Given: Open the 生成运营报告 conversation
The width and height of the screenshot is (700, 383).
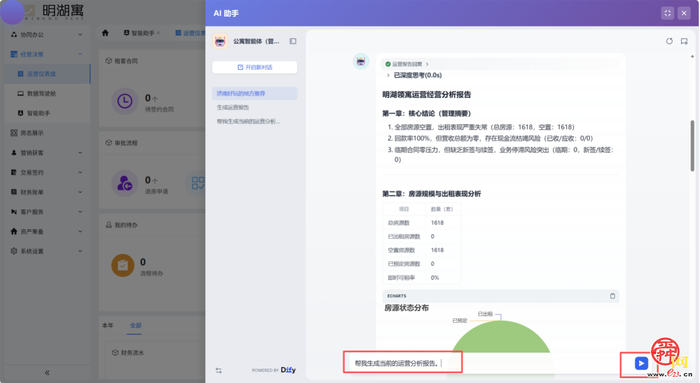Looking at the screenshot, I should (254, 107).
